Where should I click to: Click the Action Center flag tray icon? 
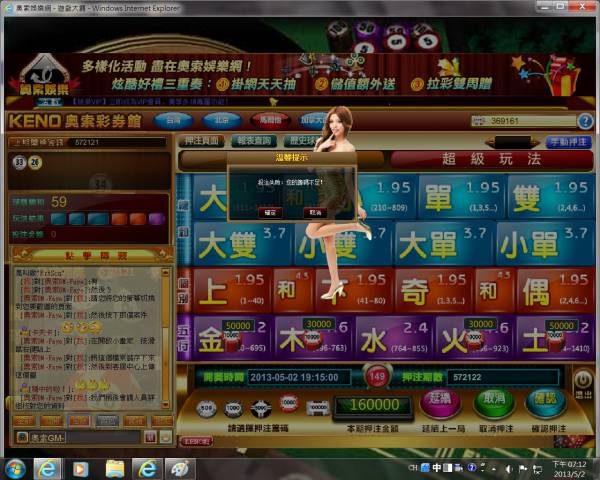pos(523,469)
